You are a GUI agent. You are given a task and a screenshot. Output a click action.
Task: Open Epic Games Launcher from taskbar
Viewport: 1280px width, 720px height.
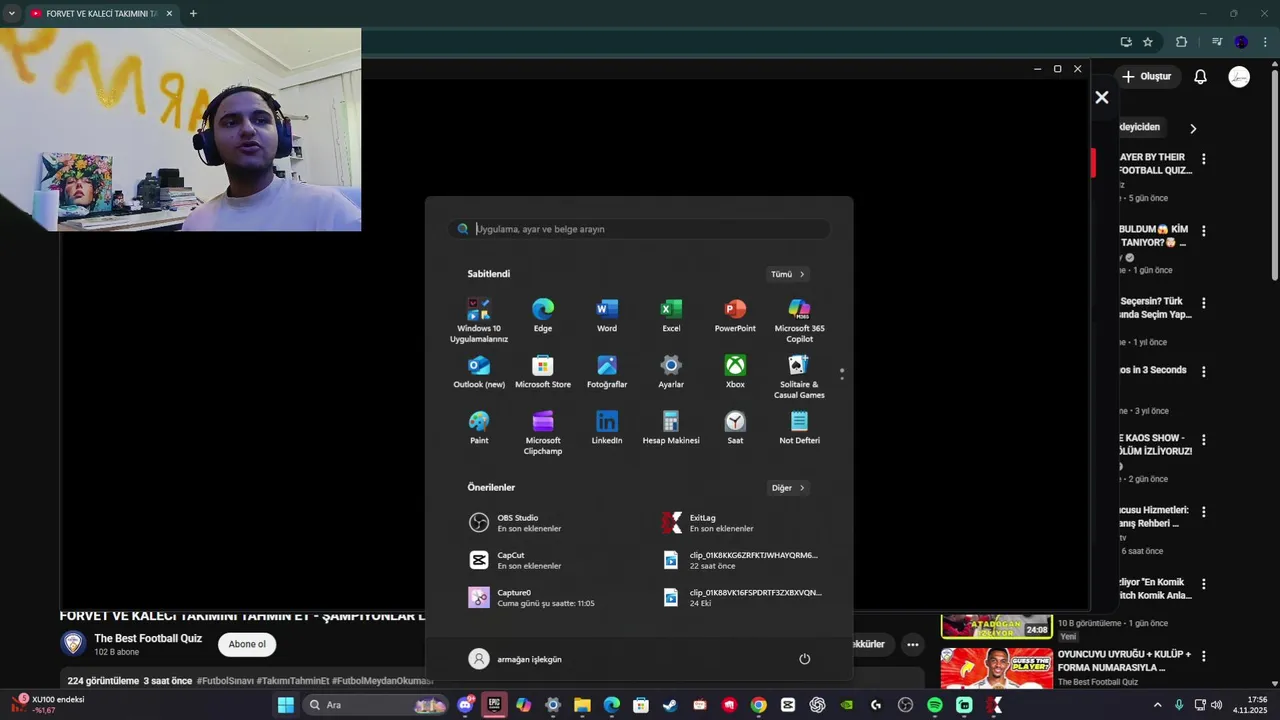(494, 705)
